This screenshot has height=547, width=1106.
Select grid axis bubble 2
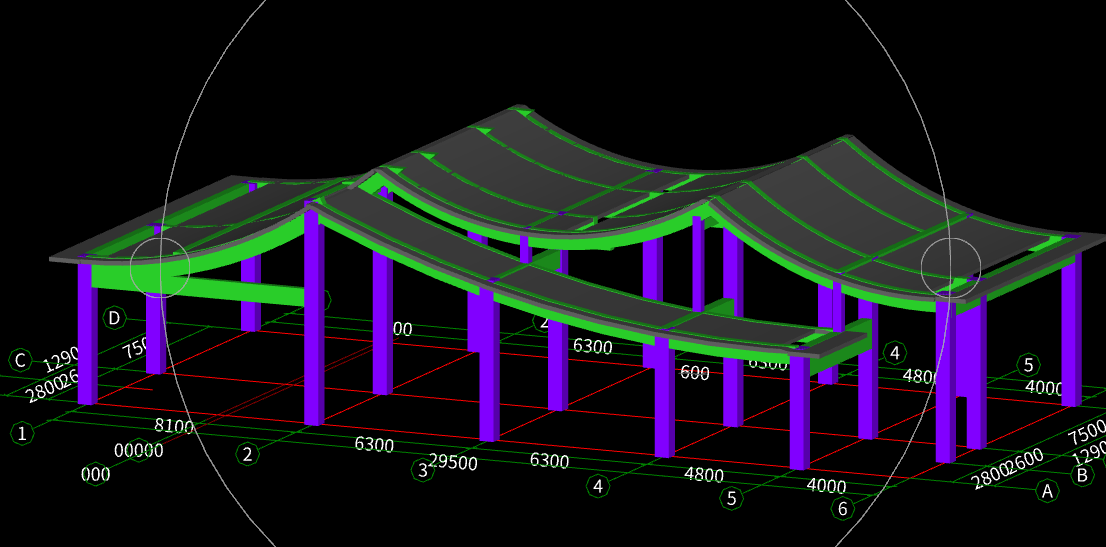[248, 454]
